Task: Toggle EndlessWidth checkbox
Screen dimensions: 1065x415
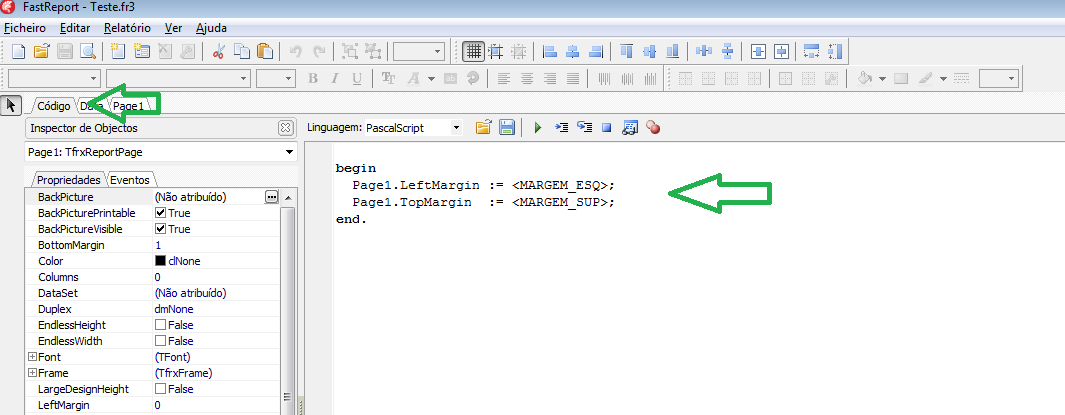Action: click(161, 341)
